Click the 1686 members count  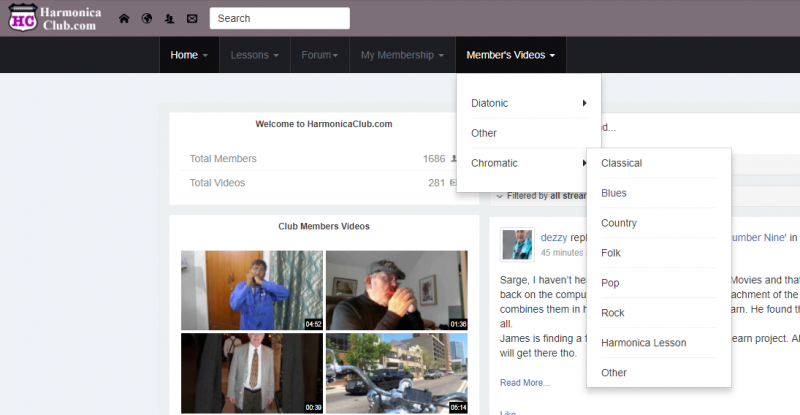[434, 159]
